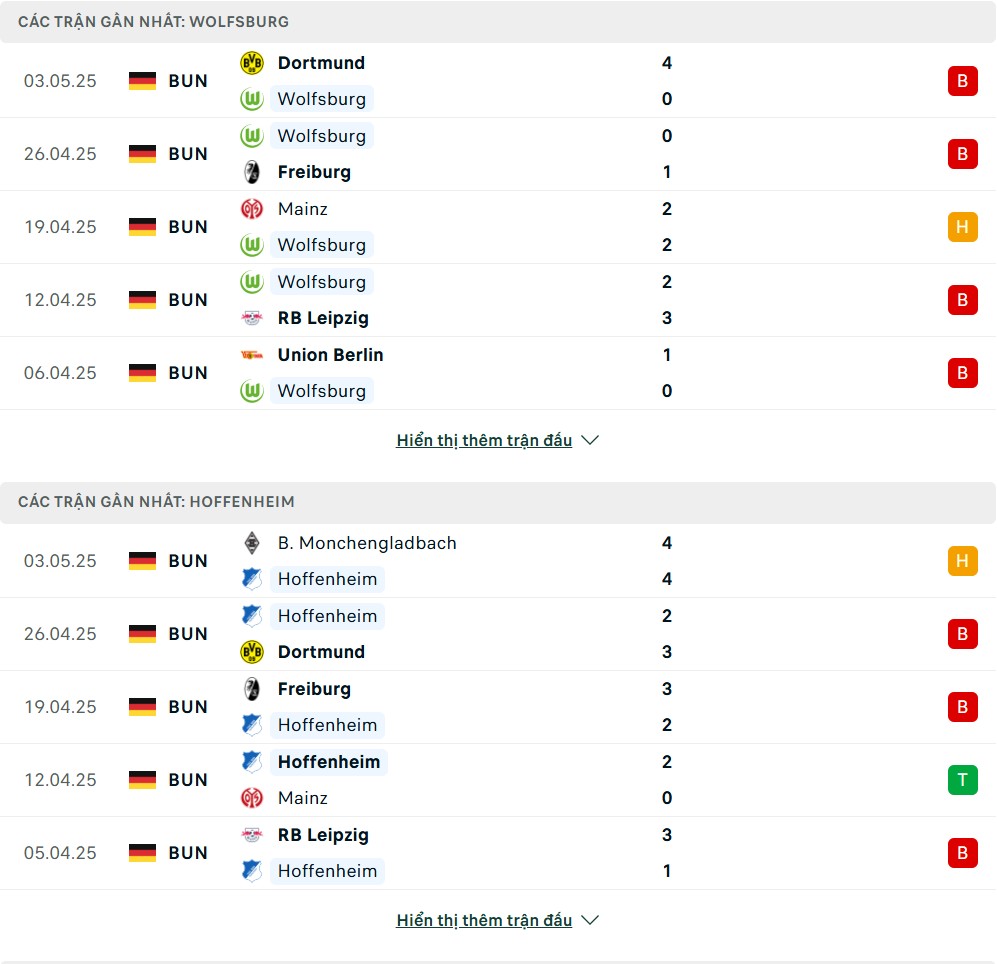997x964 pixels.
Task: Click RB Leipzig logo in Wolfsburg's 12.04.25 match
Action: coord(252,318)
